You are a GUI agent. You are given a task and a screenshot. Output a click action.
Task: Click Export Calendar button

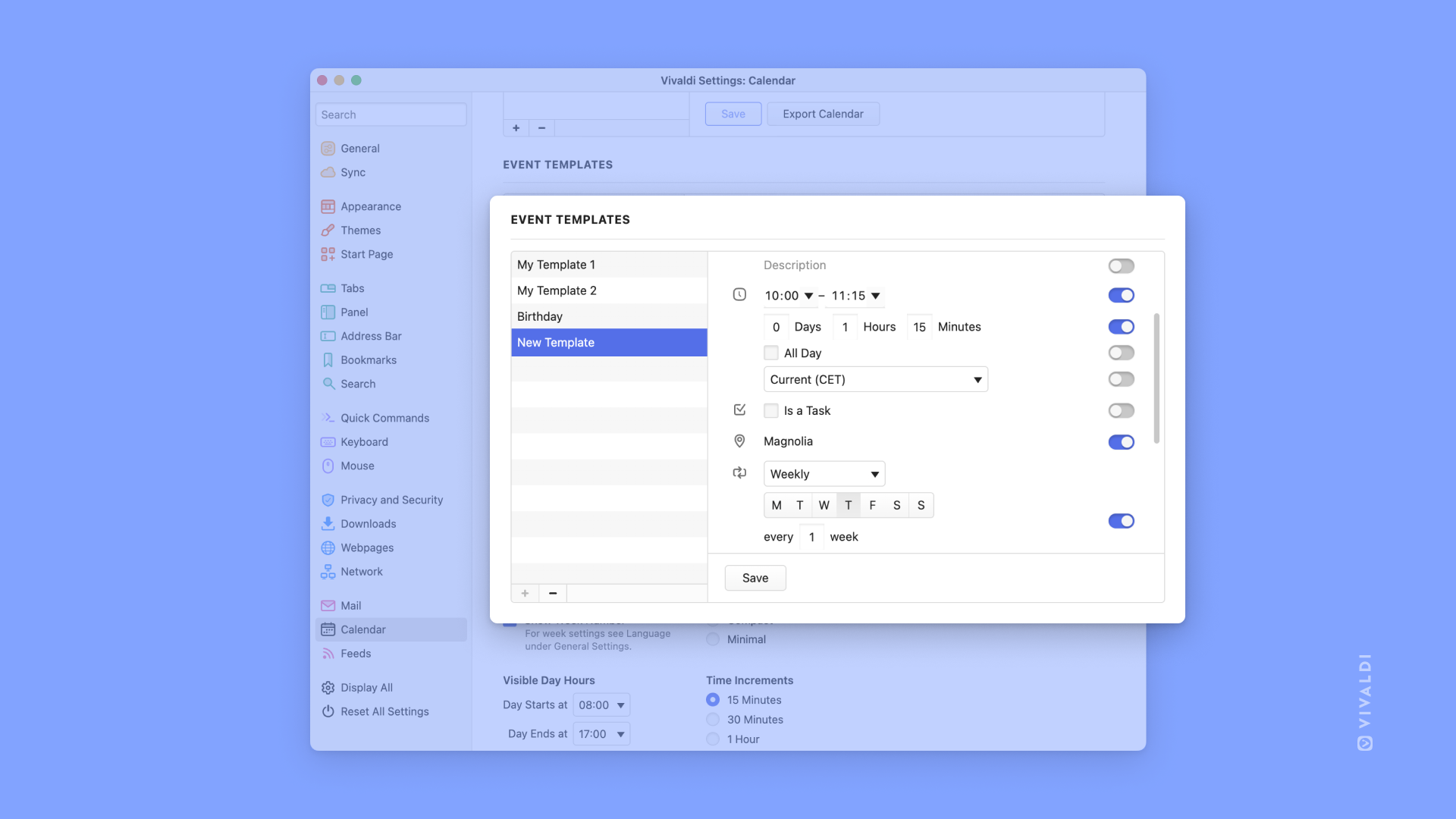(823, 114)
